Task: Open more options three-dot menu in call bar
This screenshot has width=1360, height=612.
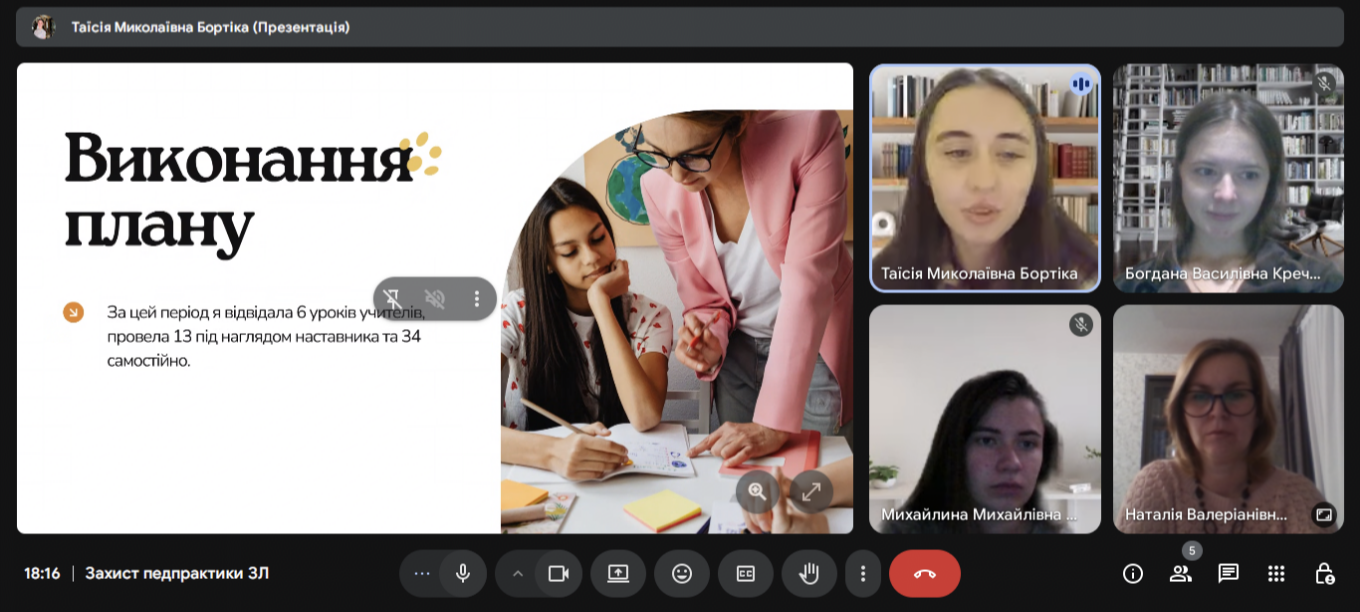Action: (x=862, y=573)
